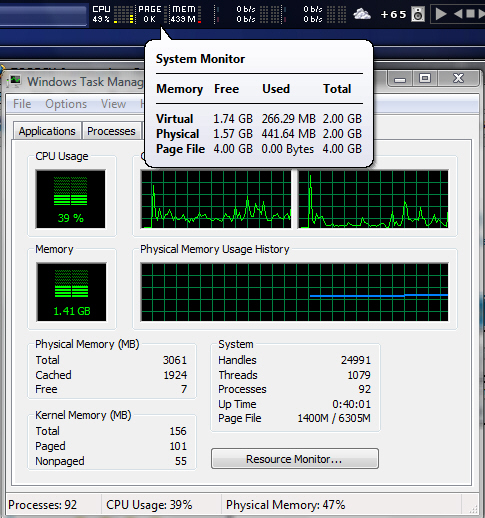The height and width of the screenshot is (518, 485).
Task: Open the File menu in Task Manager
Action: (22, 104)
